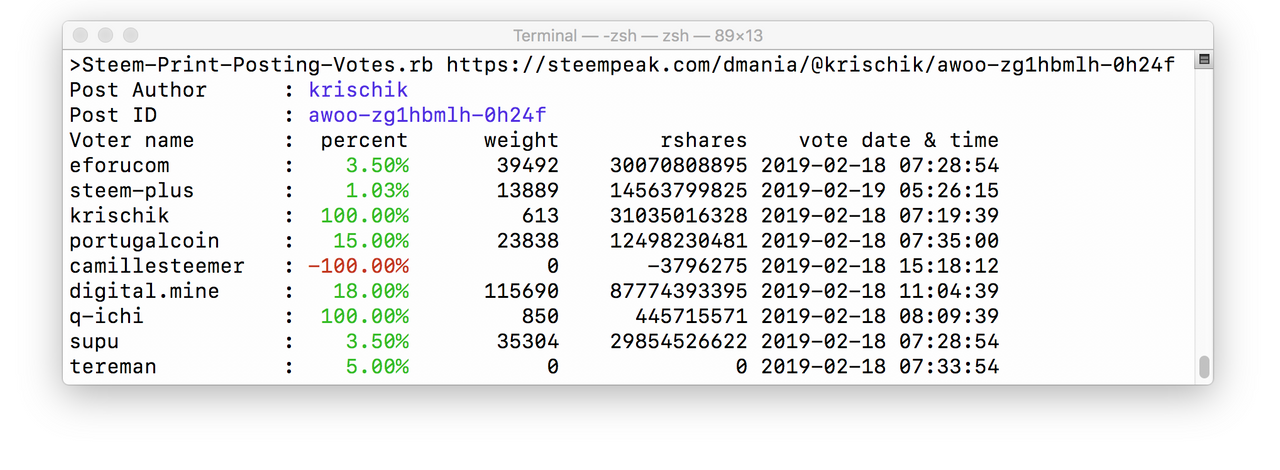Click the 'weight' column header

(521, 140)
